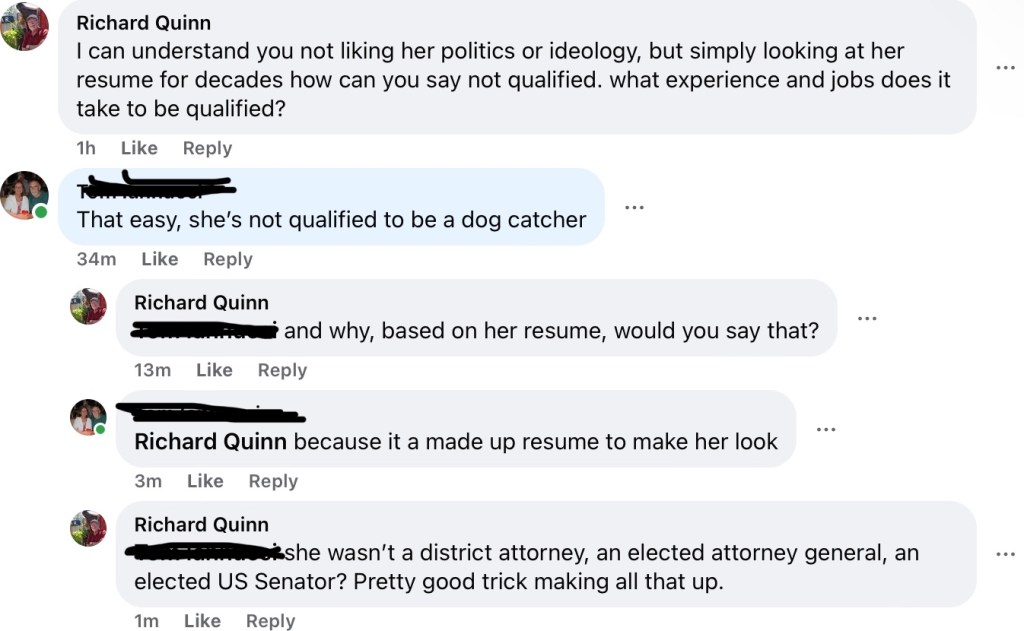Click Richard Quinn's avatar on the top comment
The height and width of the screenshot is (631, 1024).
tap(24, 27)
